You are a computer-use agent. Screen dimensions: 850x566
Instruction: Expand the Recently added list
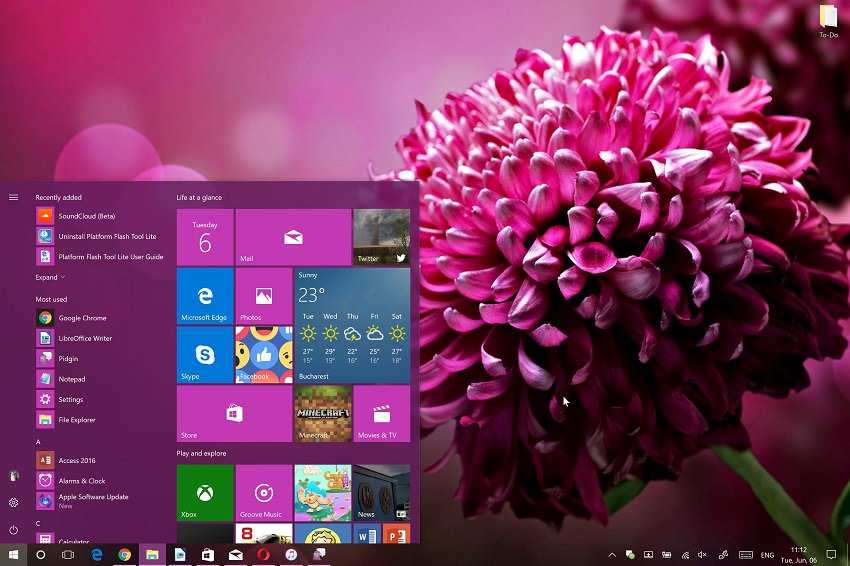tap(50, 277)
